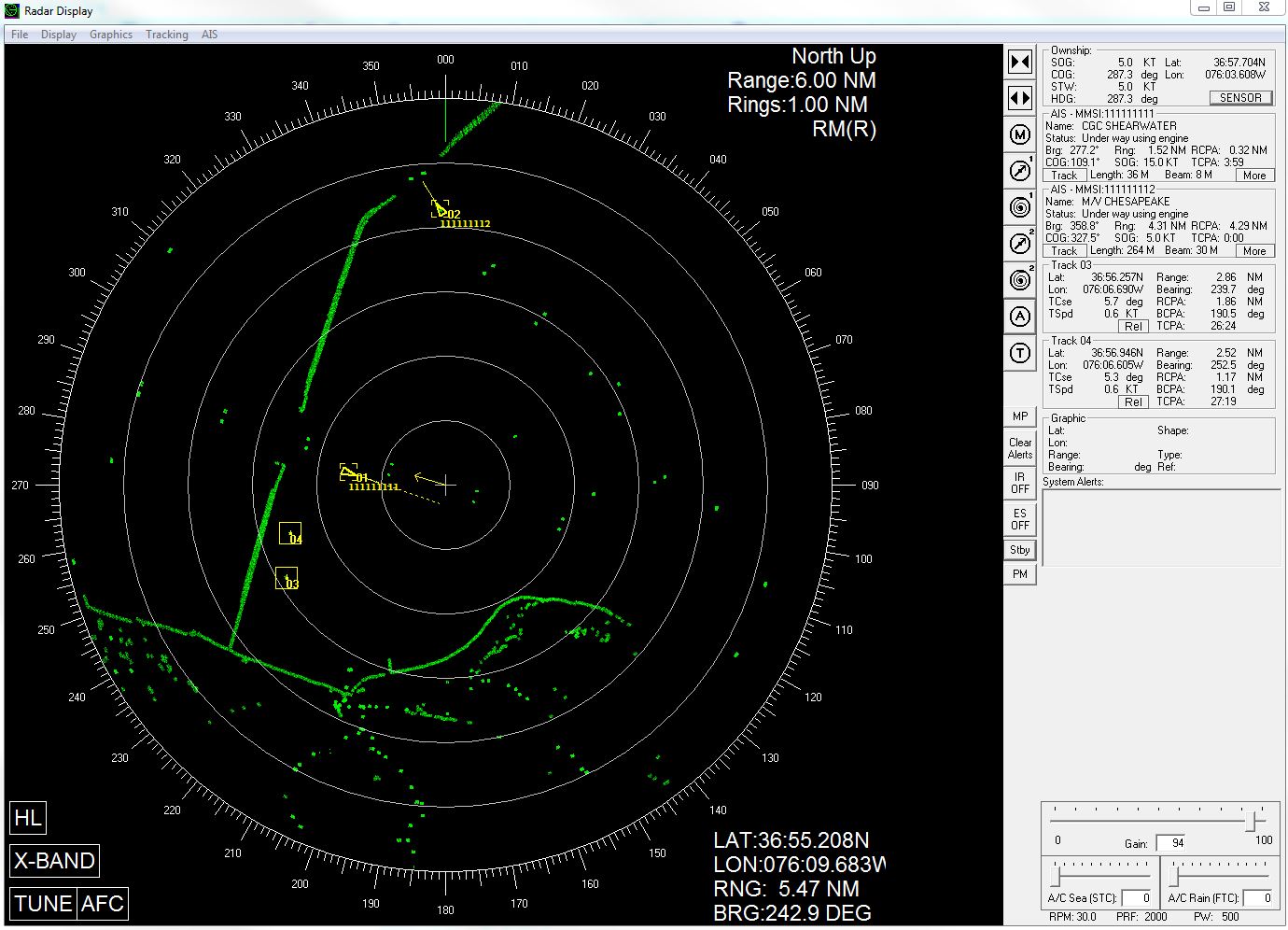
Task: Toggle the Stby standby button
Action: tap(1020, 550)
